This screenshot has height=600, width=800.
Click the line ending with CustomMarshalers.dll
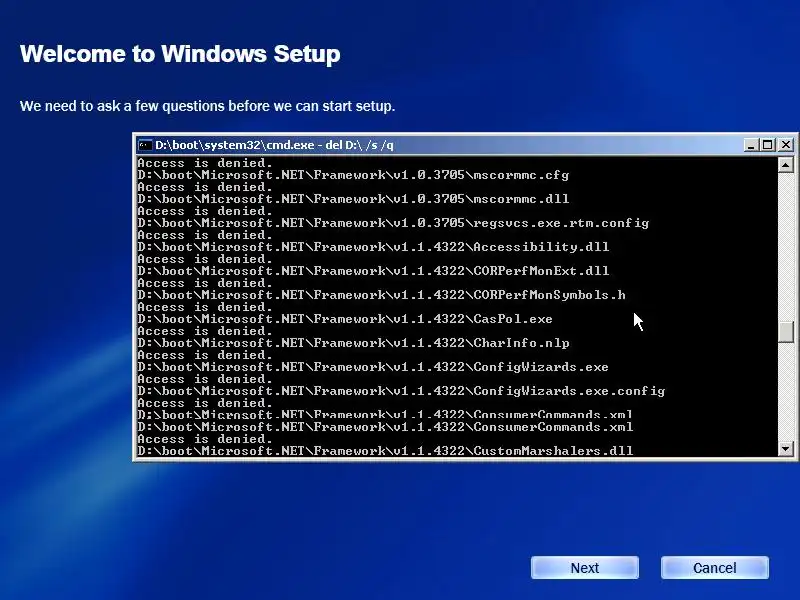(385, 451)
